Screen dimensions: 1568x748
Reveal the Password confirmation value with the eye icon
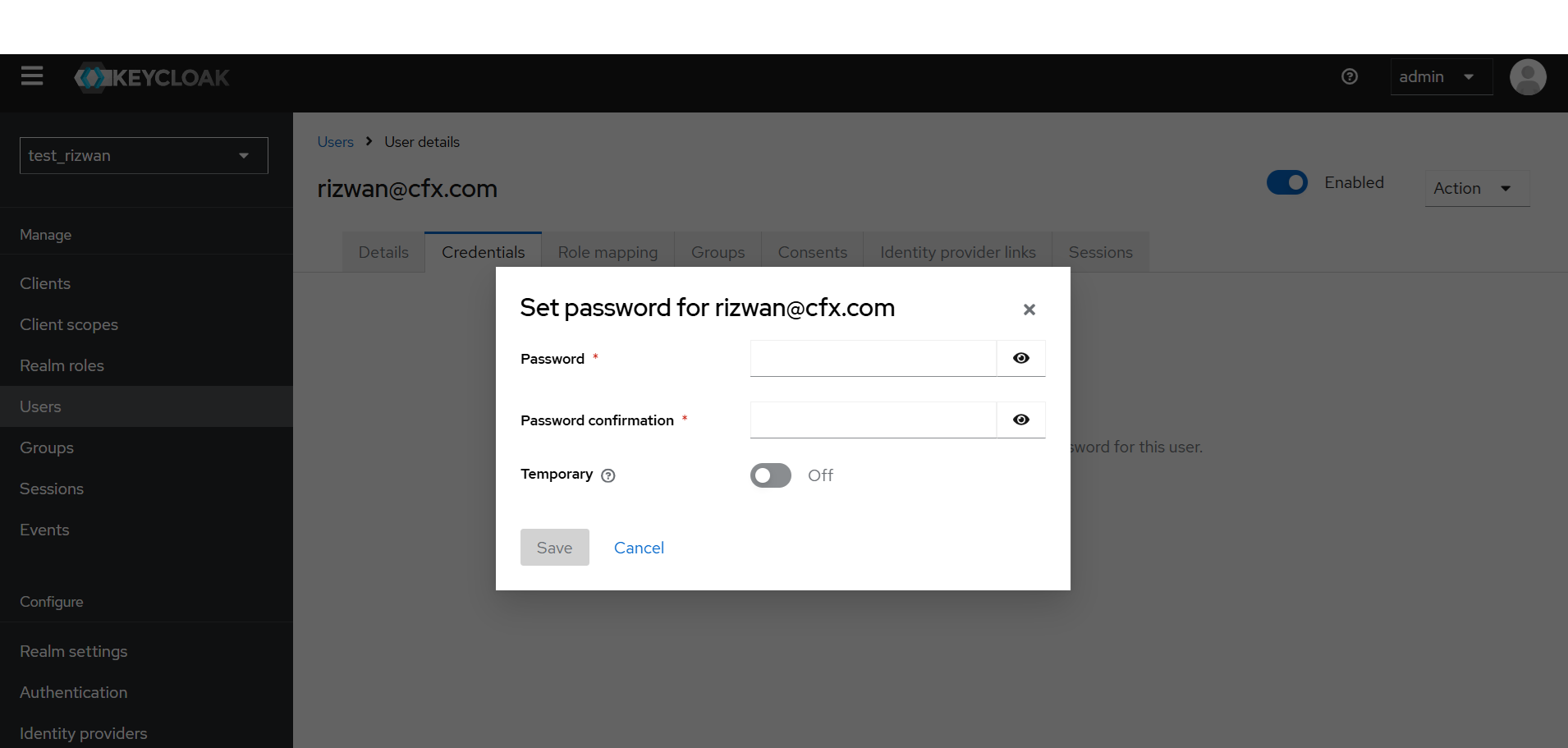(x=1021, y=420)
